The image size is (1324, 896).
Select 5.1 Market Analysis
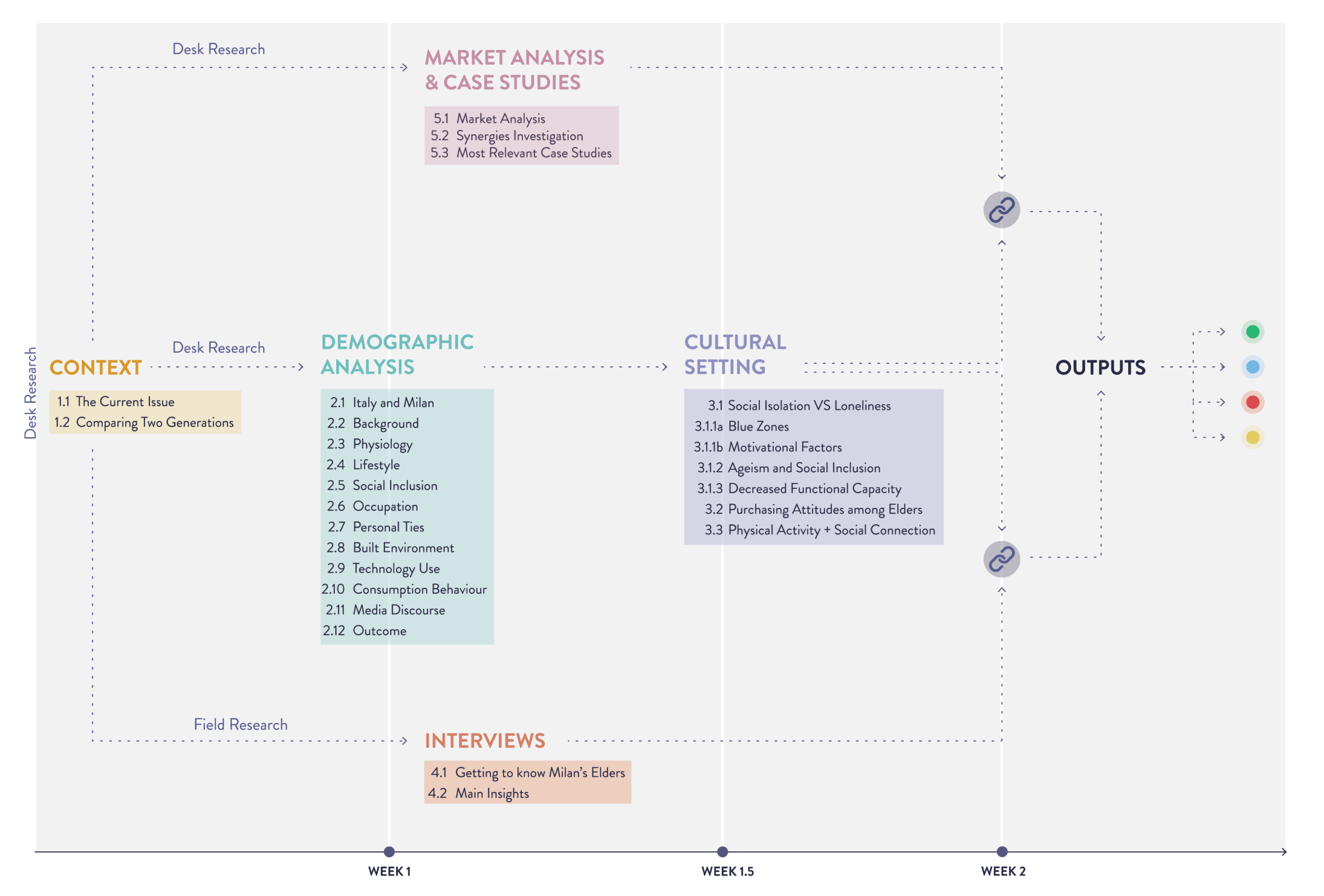pyautogui.click(x=489, y=118)
